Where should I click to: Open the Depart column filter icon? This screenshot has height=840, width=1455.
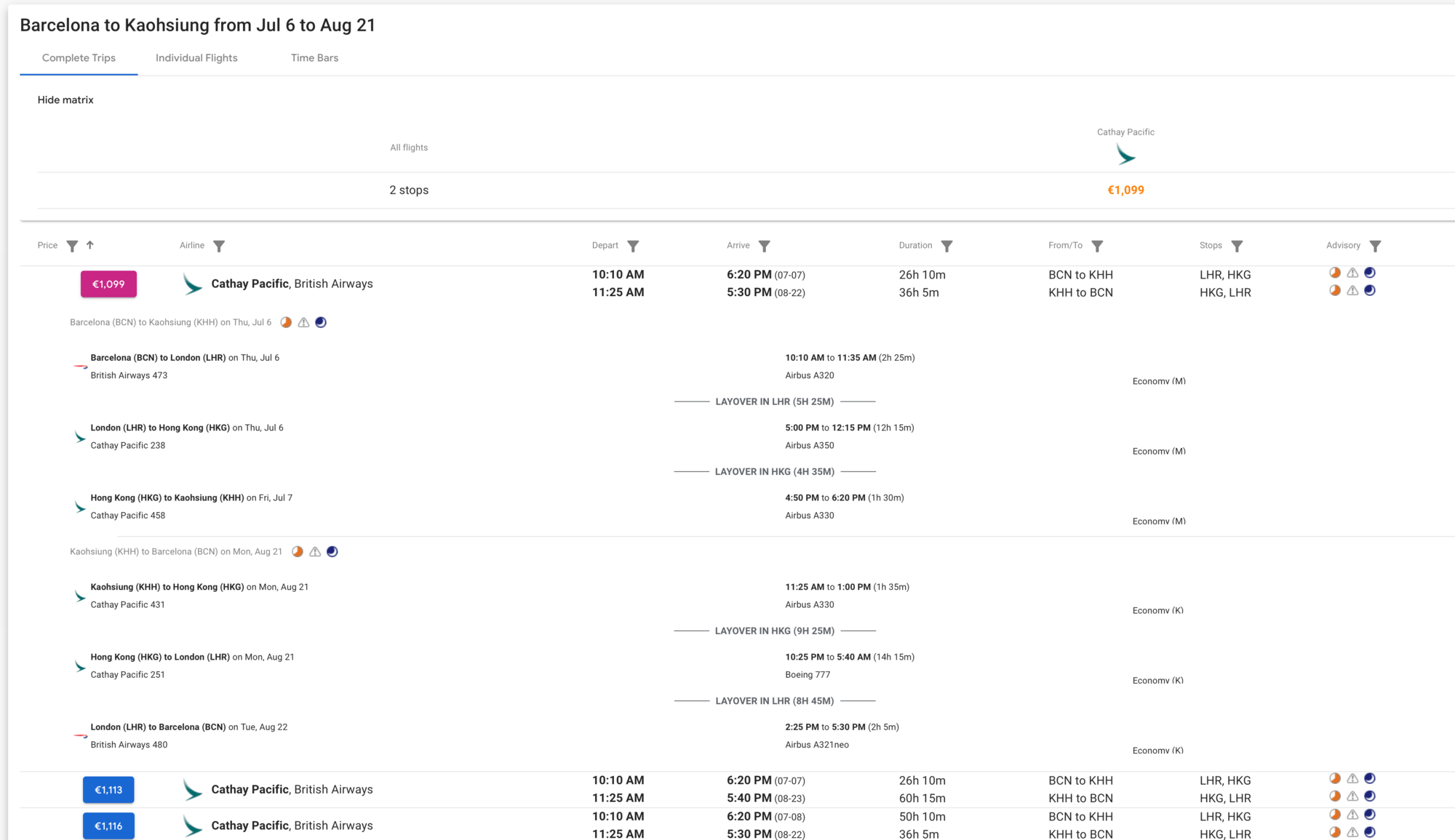(633, 246)
